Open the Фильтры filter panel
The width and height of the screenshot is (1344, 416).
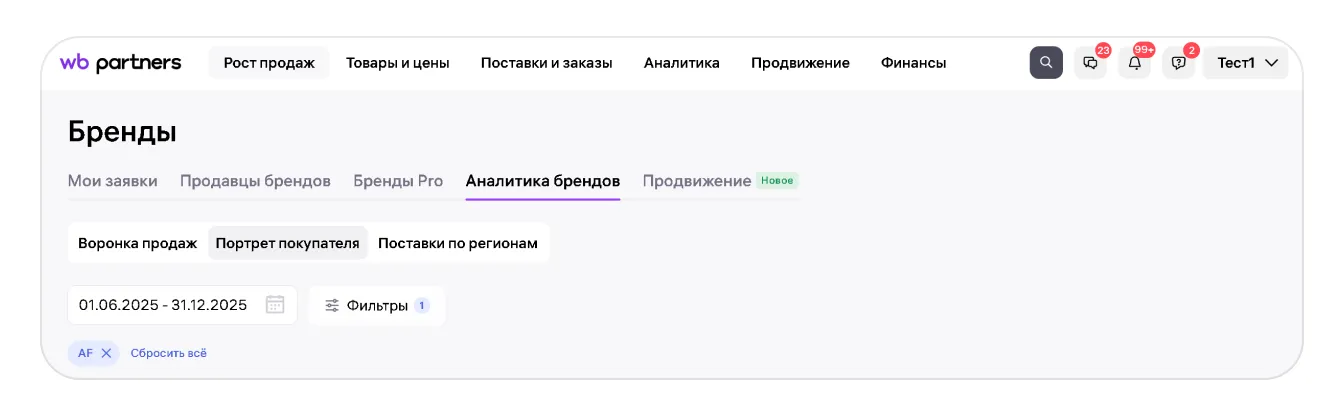[377, 305]
